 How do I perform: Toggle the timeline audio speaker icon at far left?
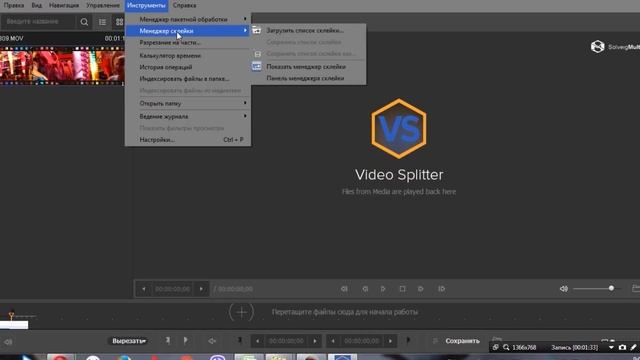click(x=8, y=342)
